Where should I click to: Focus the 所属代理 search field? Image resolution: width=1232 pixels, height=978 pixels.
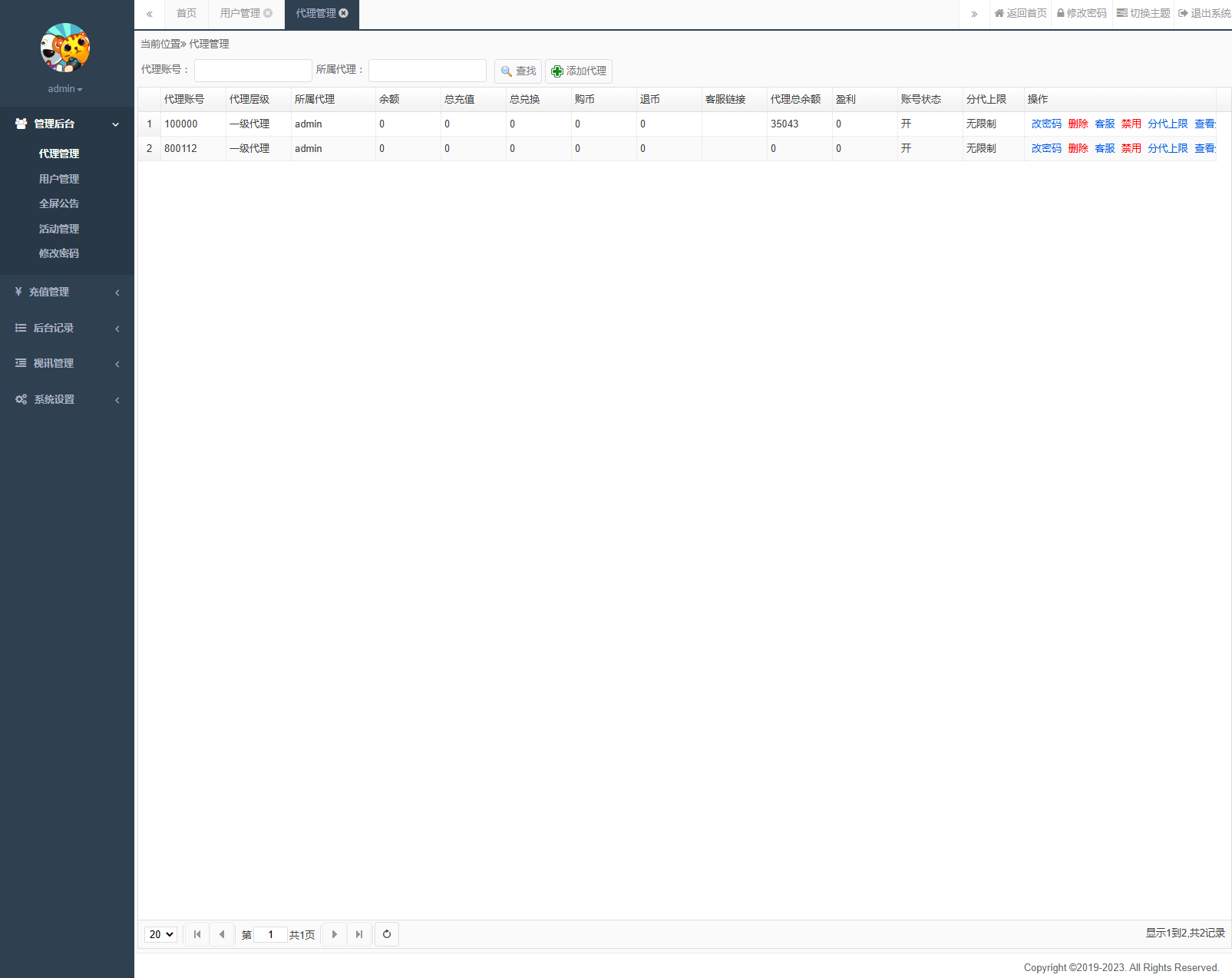pos(428,71)
